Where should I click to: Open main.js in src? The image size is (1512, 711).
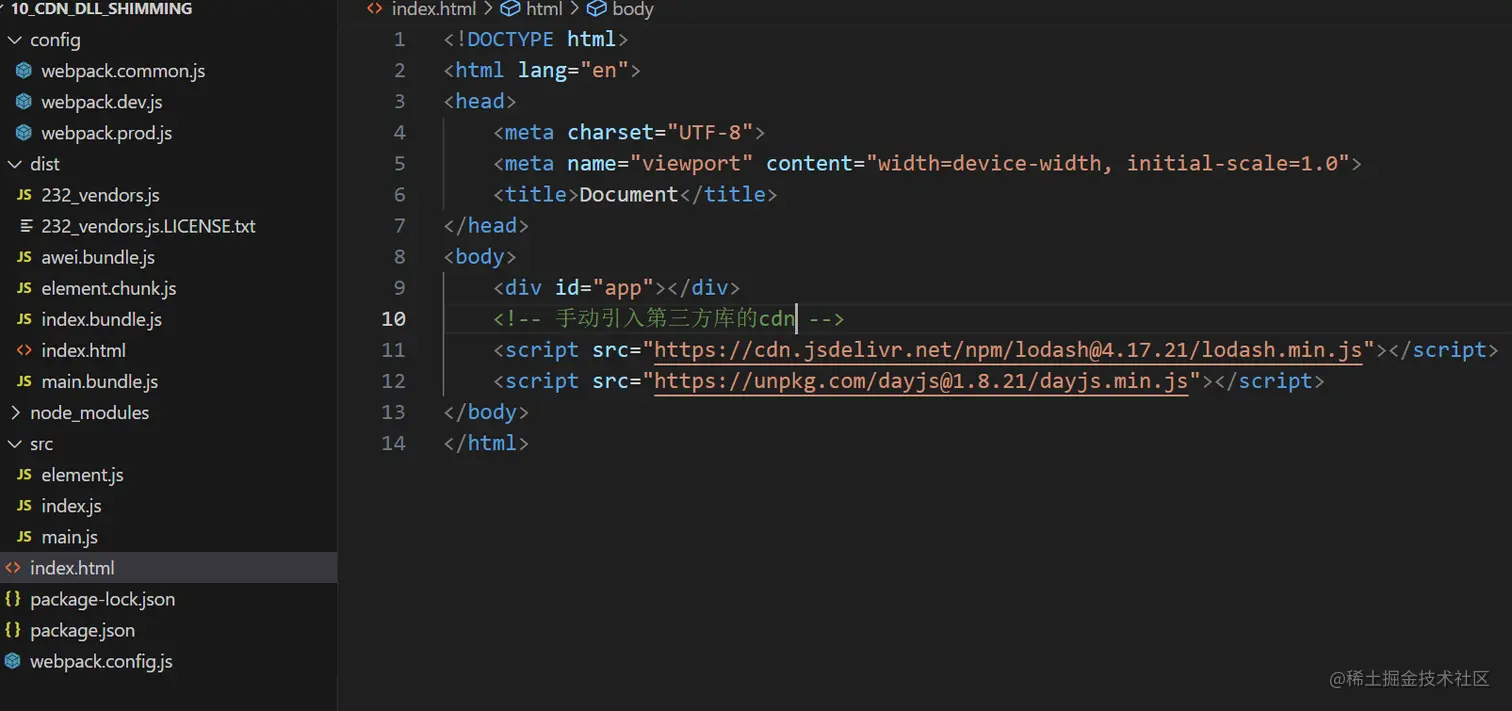(69, 537)
